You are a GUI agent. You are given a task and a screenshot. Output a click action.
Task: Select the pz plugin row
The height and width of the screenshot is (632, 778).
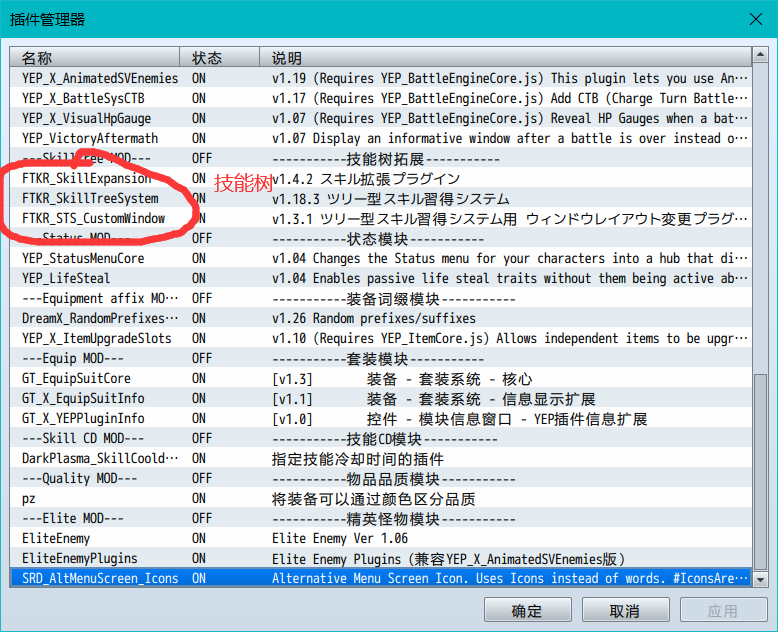[x=381, y=498]
